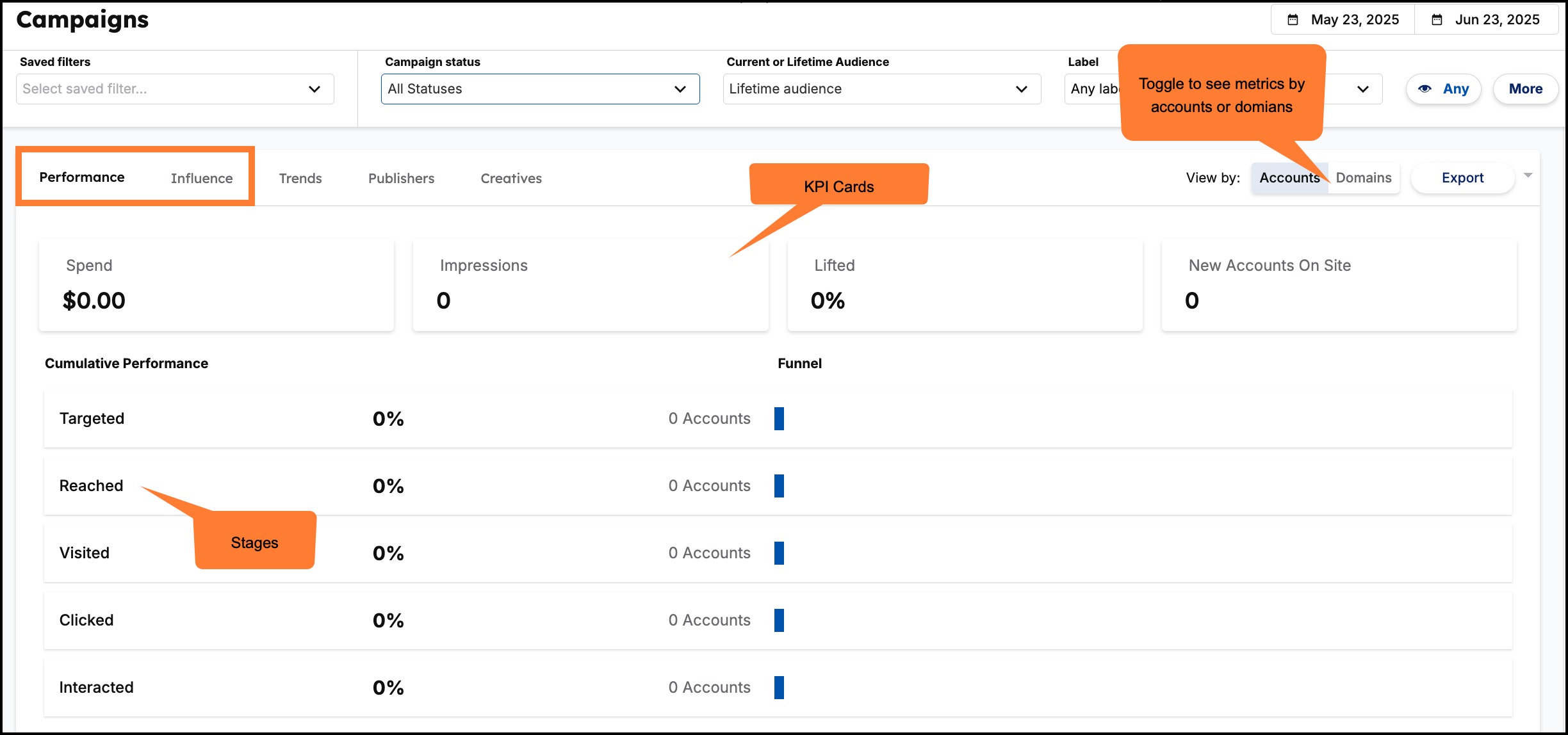Open the Label dropdown arrow
Screen dimensions: 1568x735
[x=1363, y=89]
